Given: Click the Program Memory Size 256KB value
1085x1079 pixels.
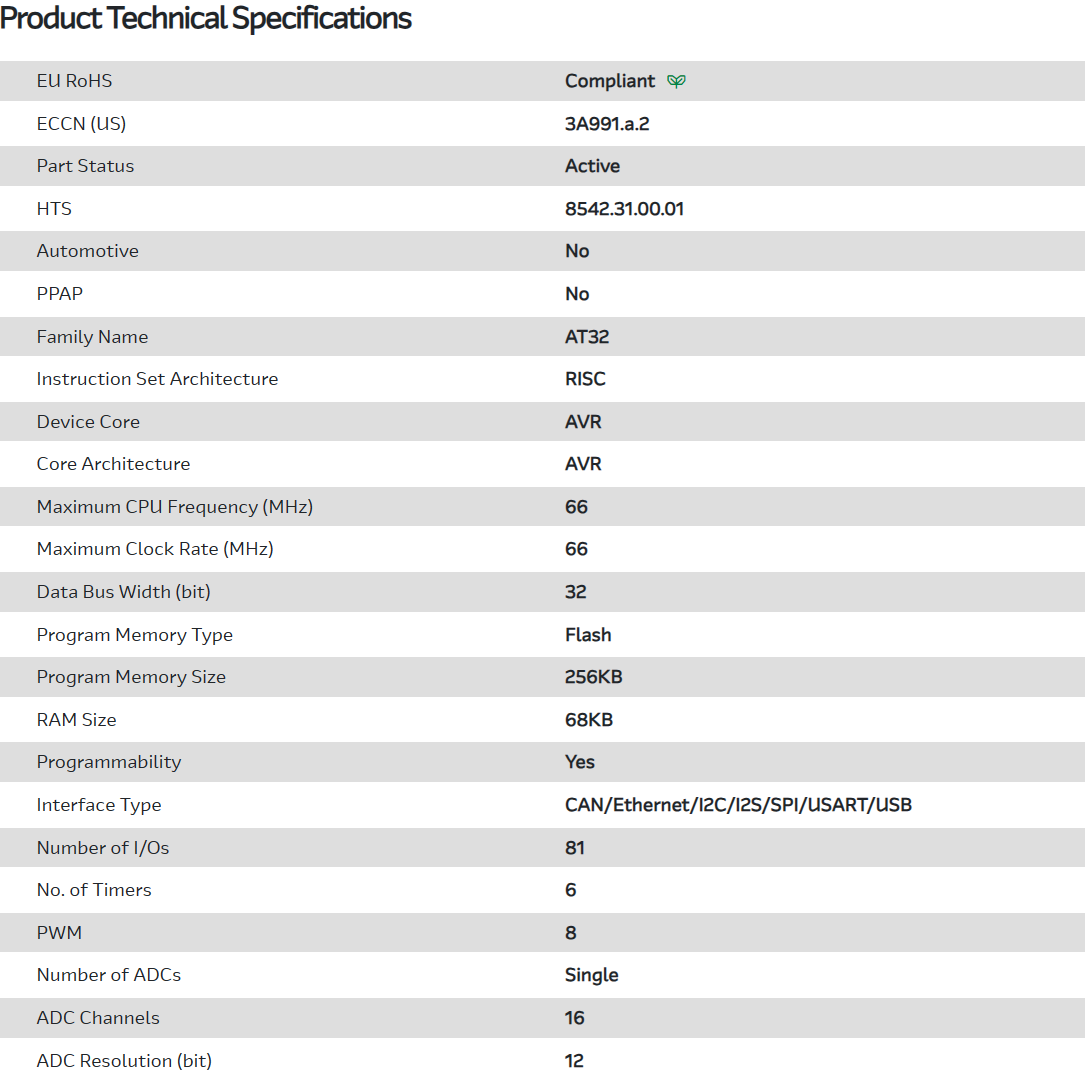Looking at the screenshot, I should [593, 677].
